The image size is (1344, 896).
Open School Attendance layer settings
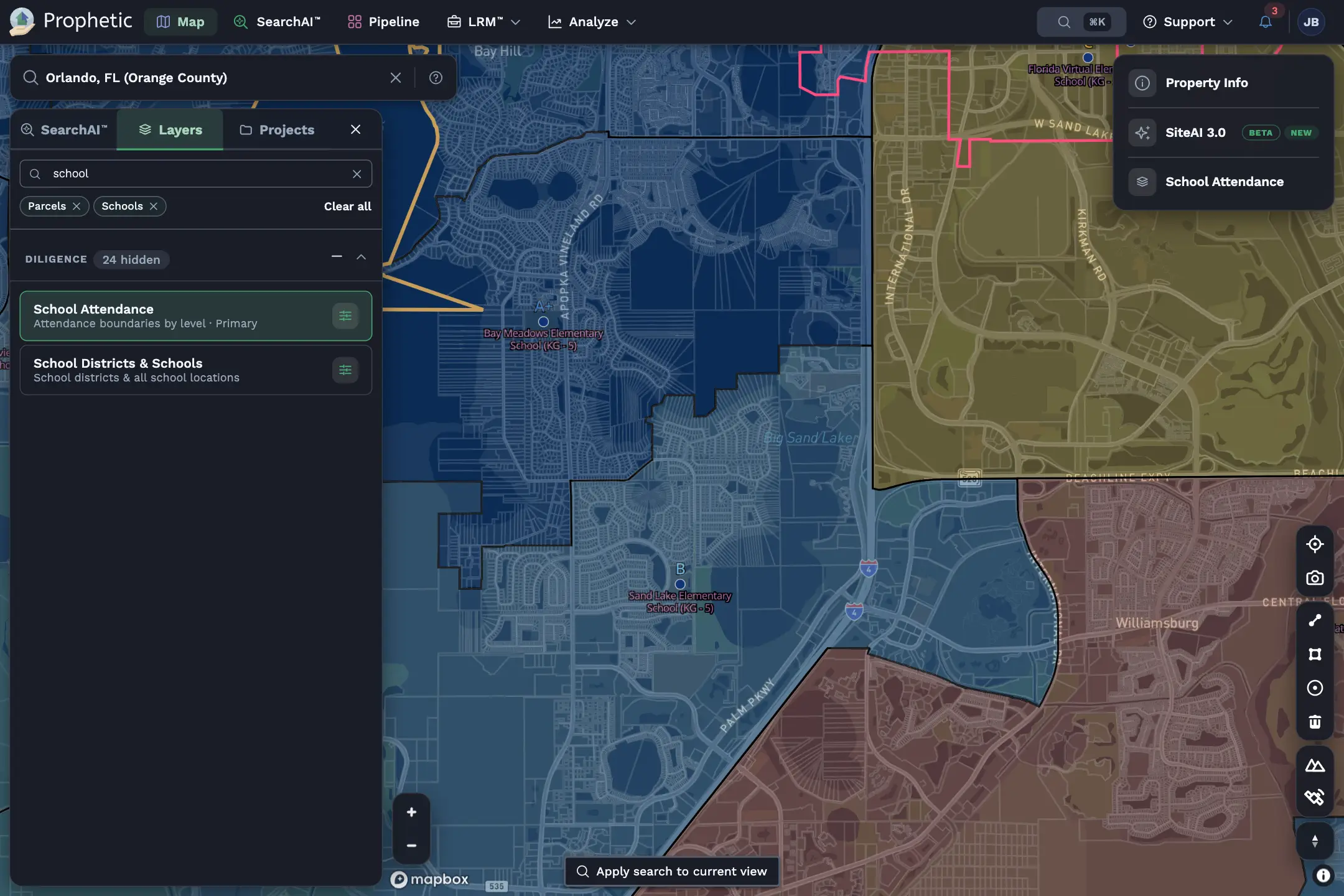(345, 316)
